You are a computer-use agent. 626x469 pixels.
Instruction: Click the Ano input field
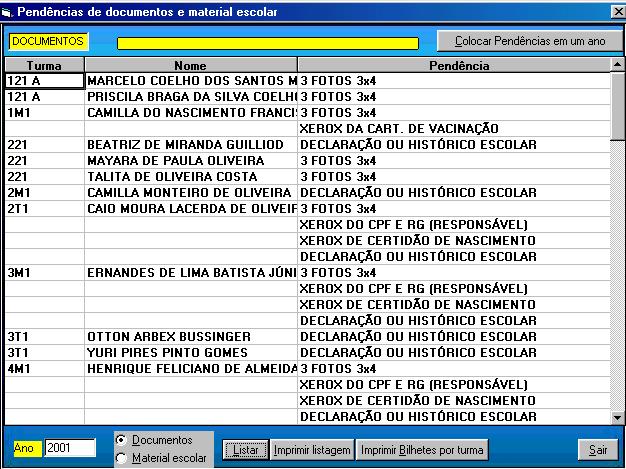point(69,448)
